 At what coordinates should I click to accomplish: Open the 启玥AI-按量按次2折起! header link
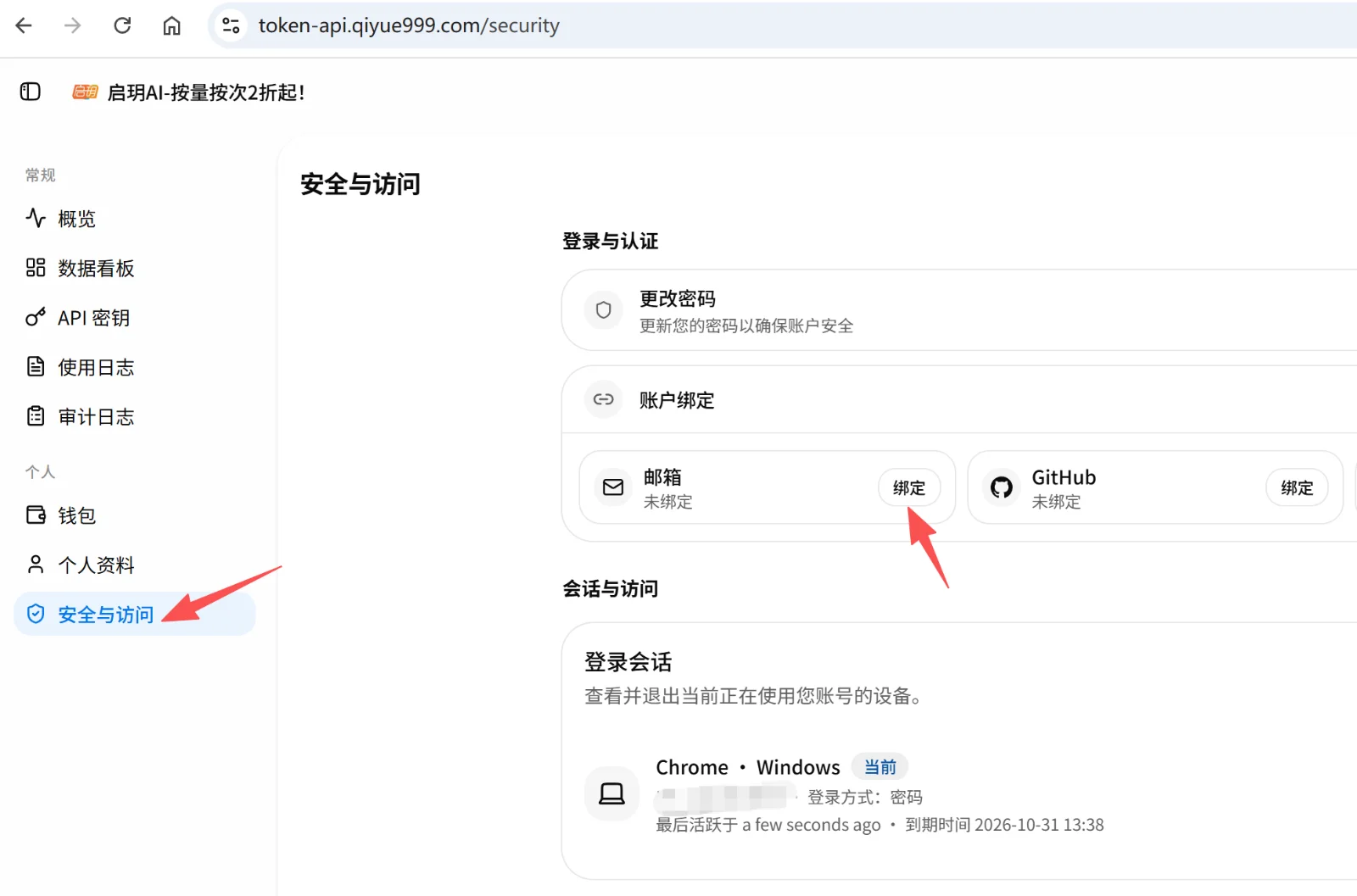coord(206,92)
